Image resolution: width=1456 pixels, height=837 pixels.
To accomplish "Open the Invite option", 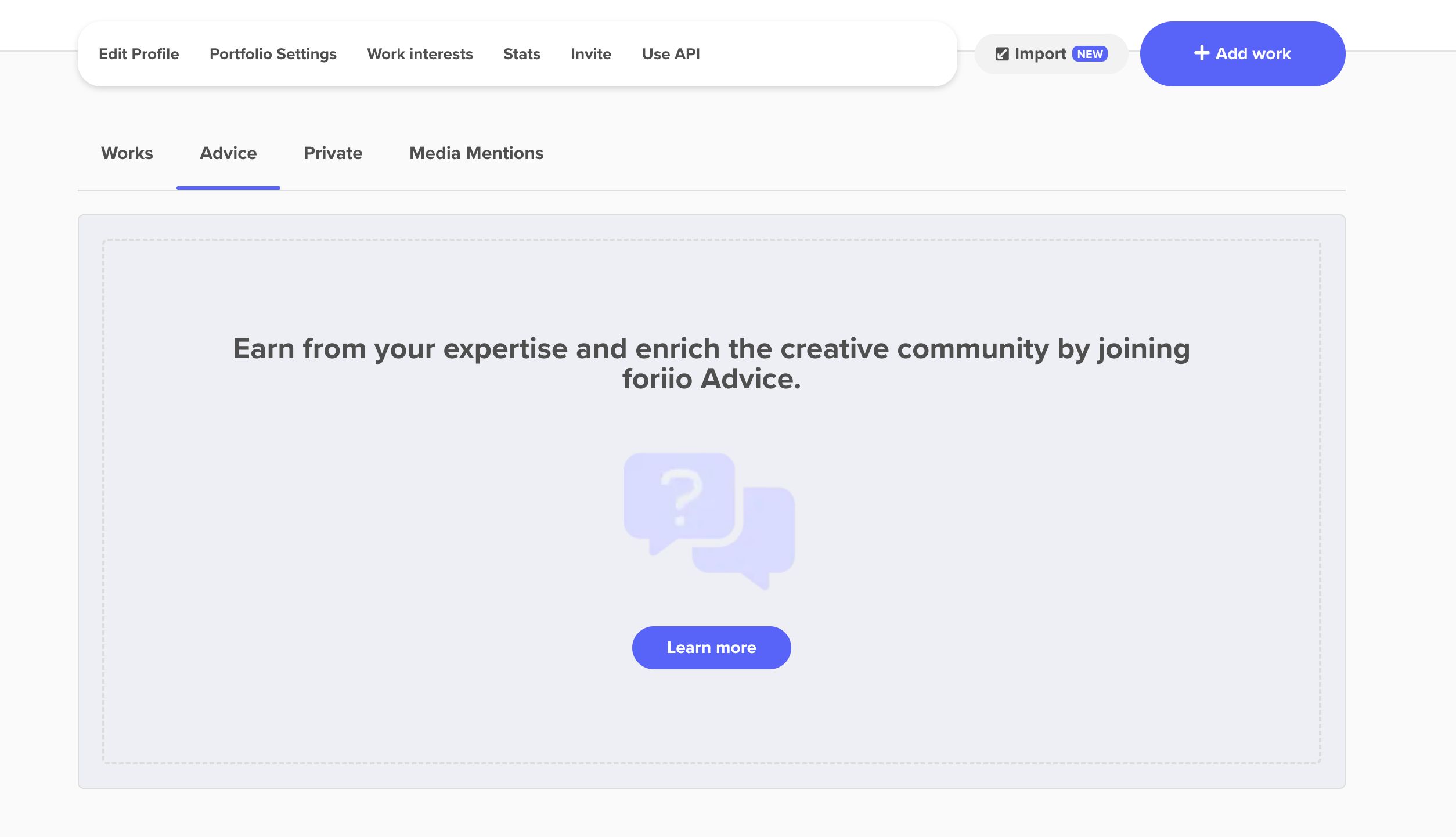I will point(590,54).
